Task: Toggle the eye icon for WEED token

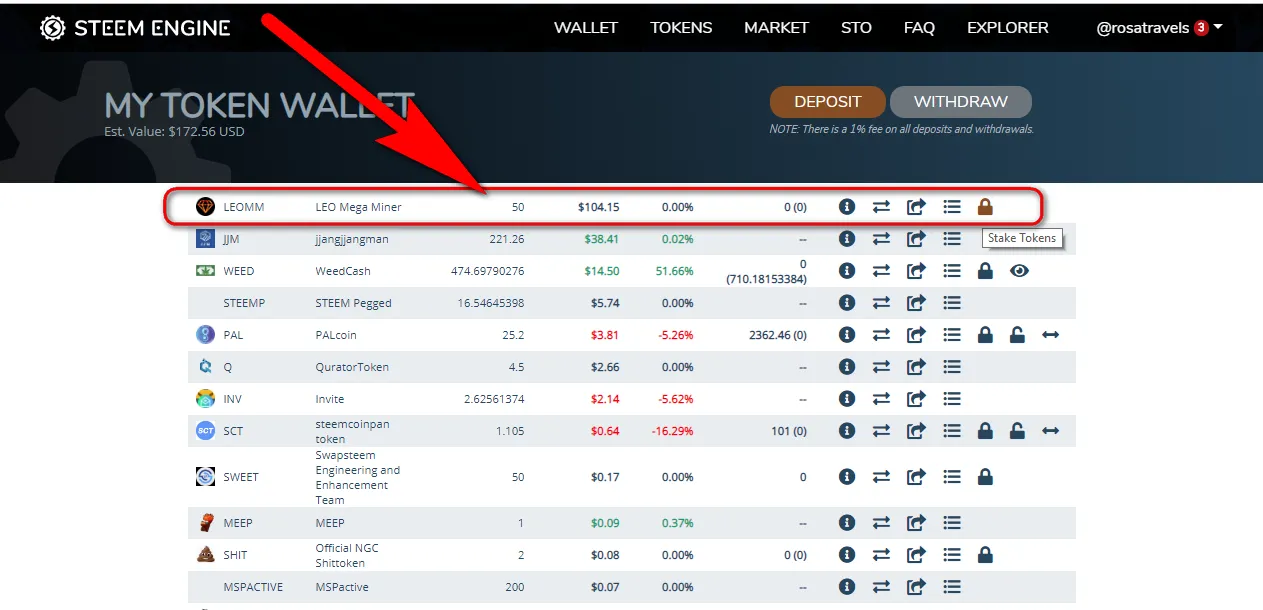Action: pos(1019,271)
